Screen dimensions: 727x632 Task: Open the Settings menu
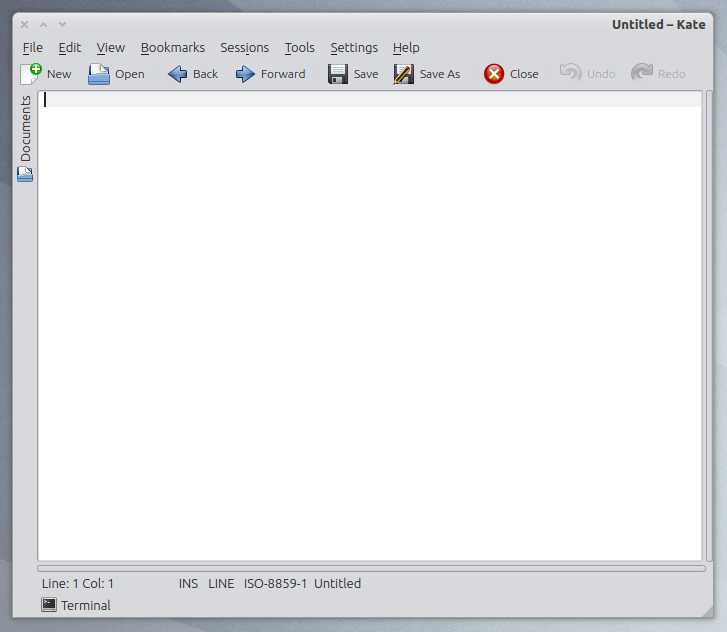pyautogui.click(x=354, y=48)
